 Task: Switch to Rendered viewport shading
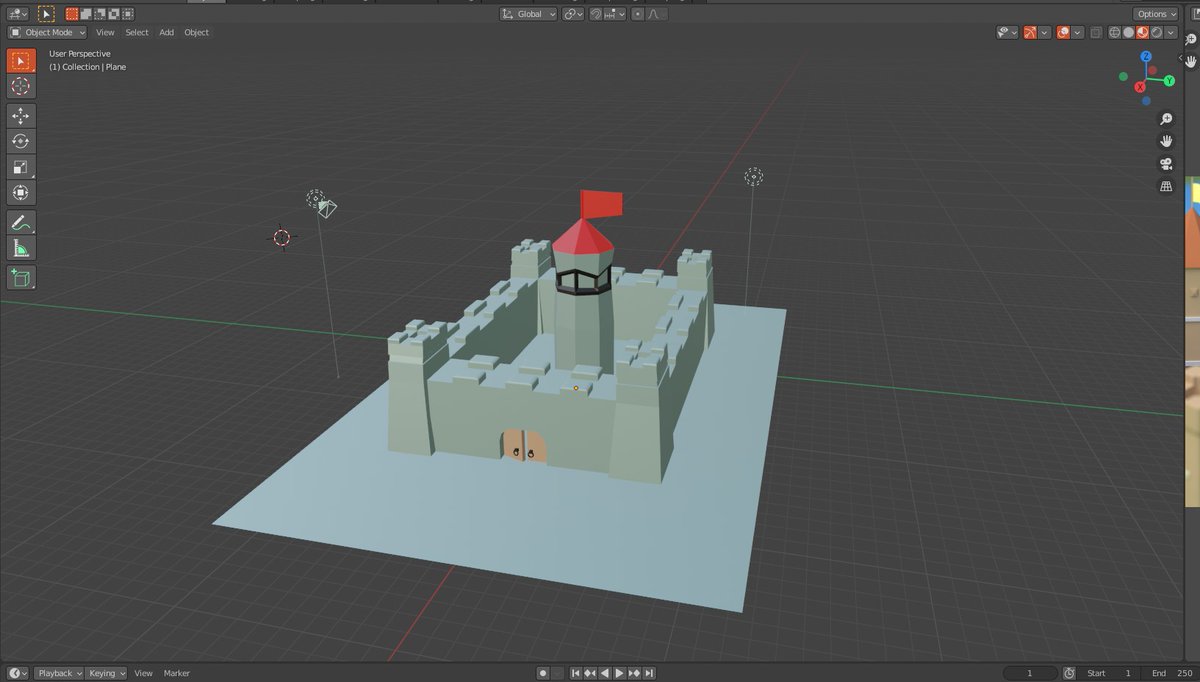click(1155, 33)
